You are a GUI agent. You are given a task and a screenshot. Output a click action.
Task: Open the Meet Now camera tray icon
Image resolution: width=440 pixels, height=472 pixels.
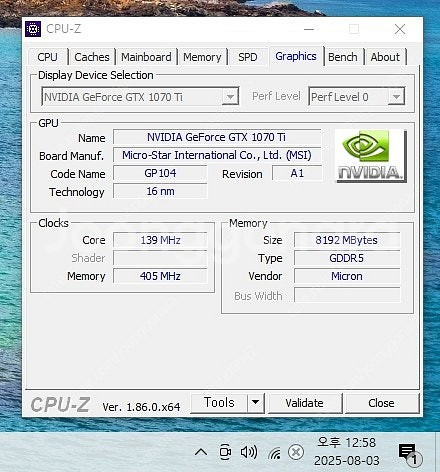click(x=225, y=452)
